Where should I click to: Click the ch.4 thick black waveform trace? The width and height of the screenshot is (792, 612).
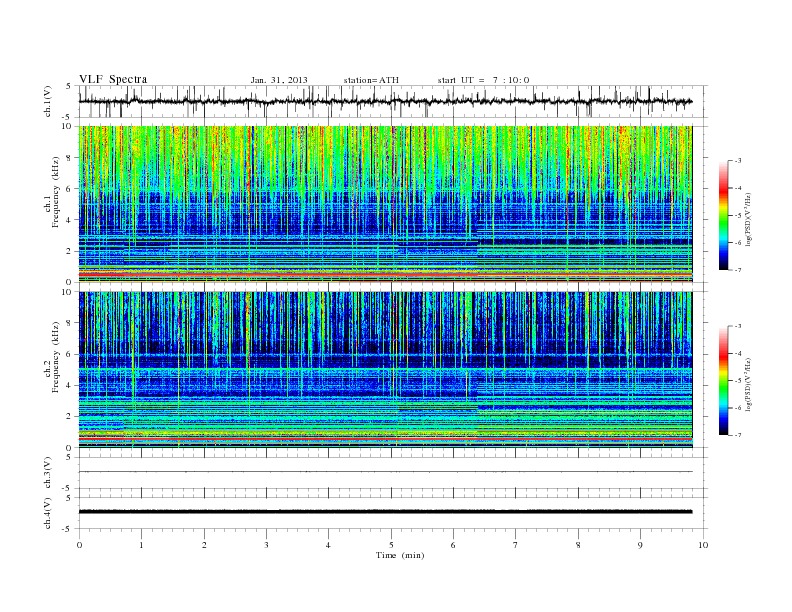pyautogui.click(x=385, y=512)
